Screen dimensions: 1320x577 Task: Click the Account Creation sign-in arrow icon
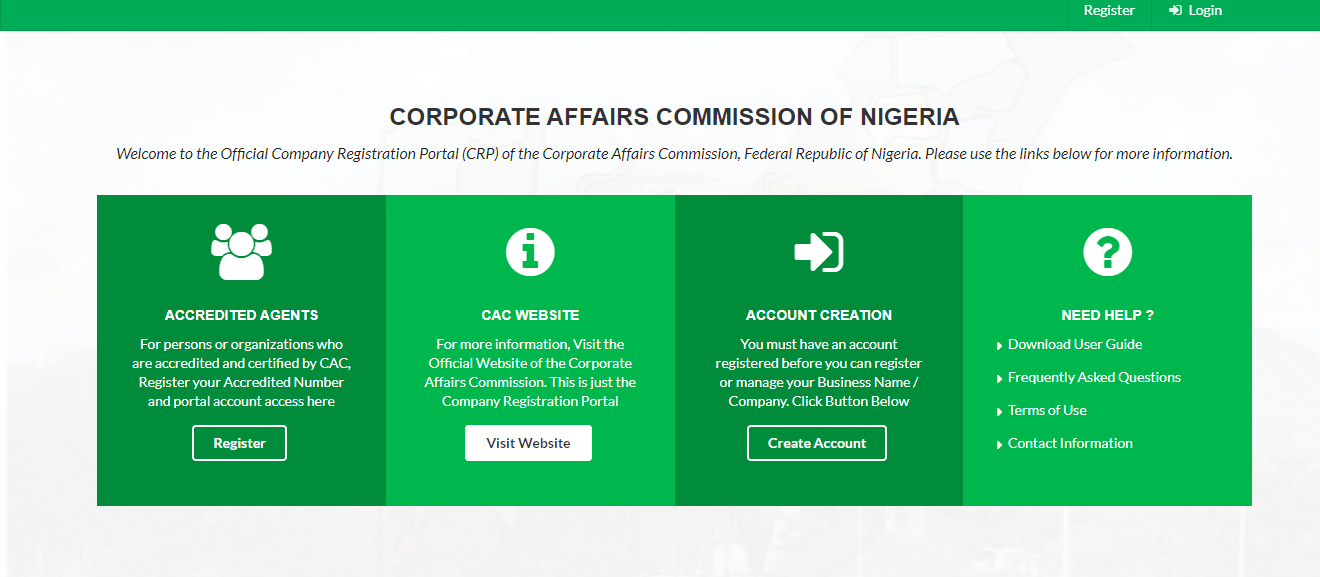(818, 252)
